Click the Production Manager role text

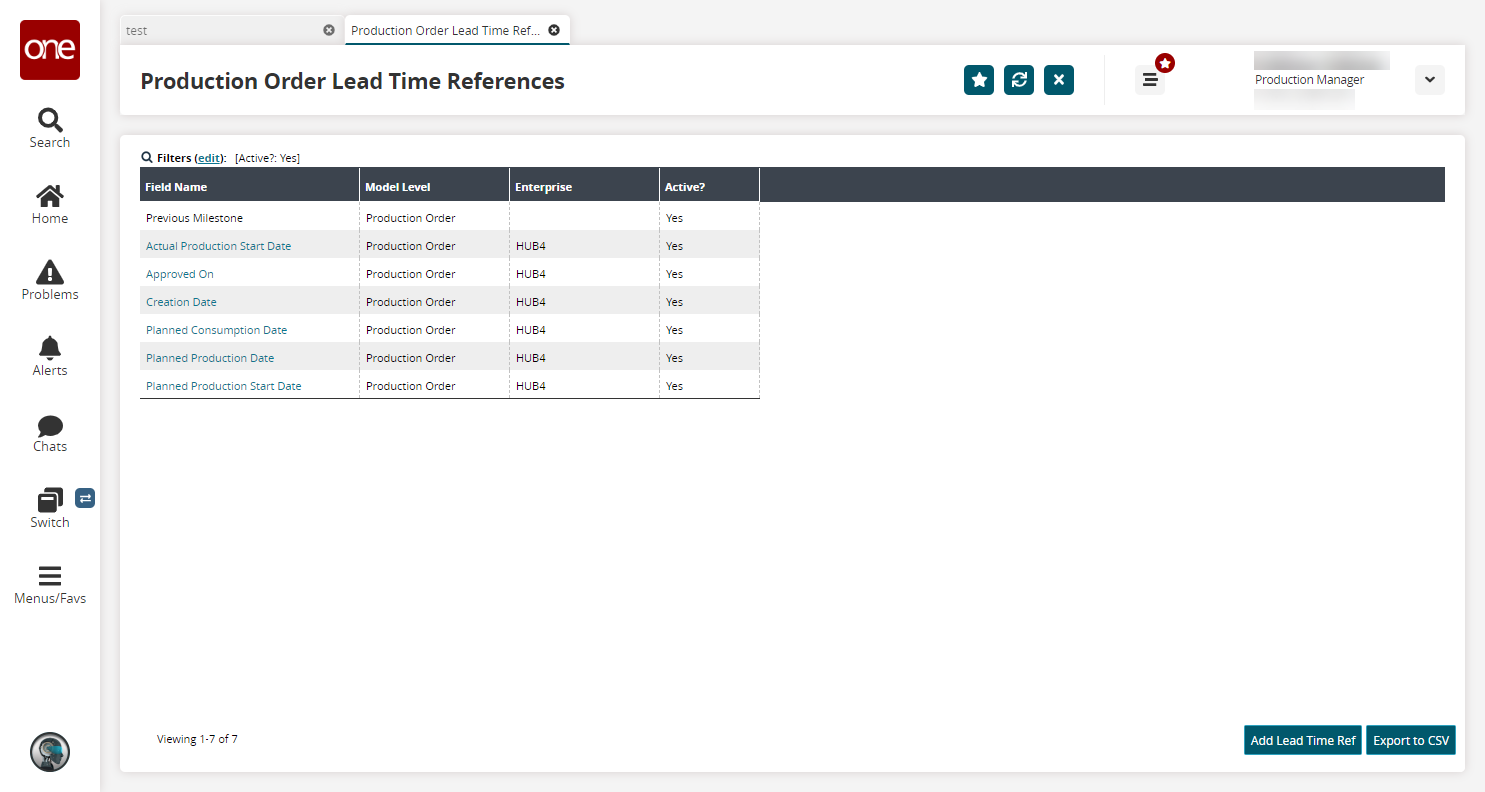(1309, 80)
